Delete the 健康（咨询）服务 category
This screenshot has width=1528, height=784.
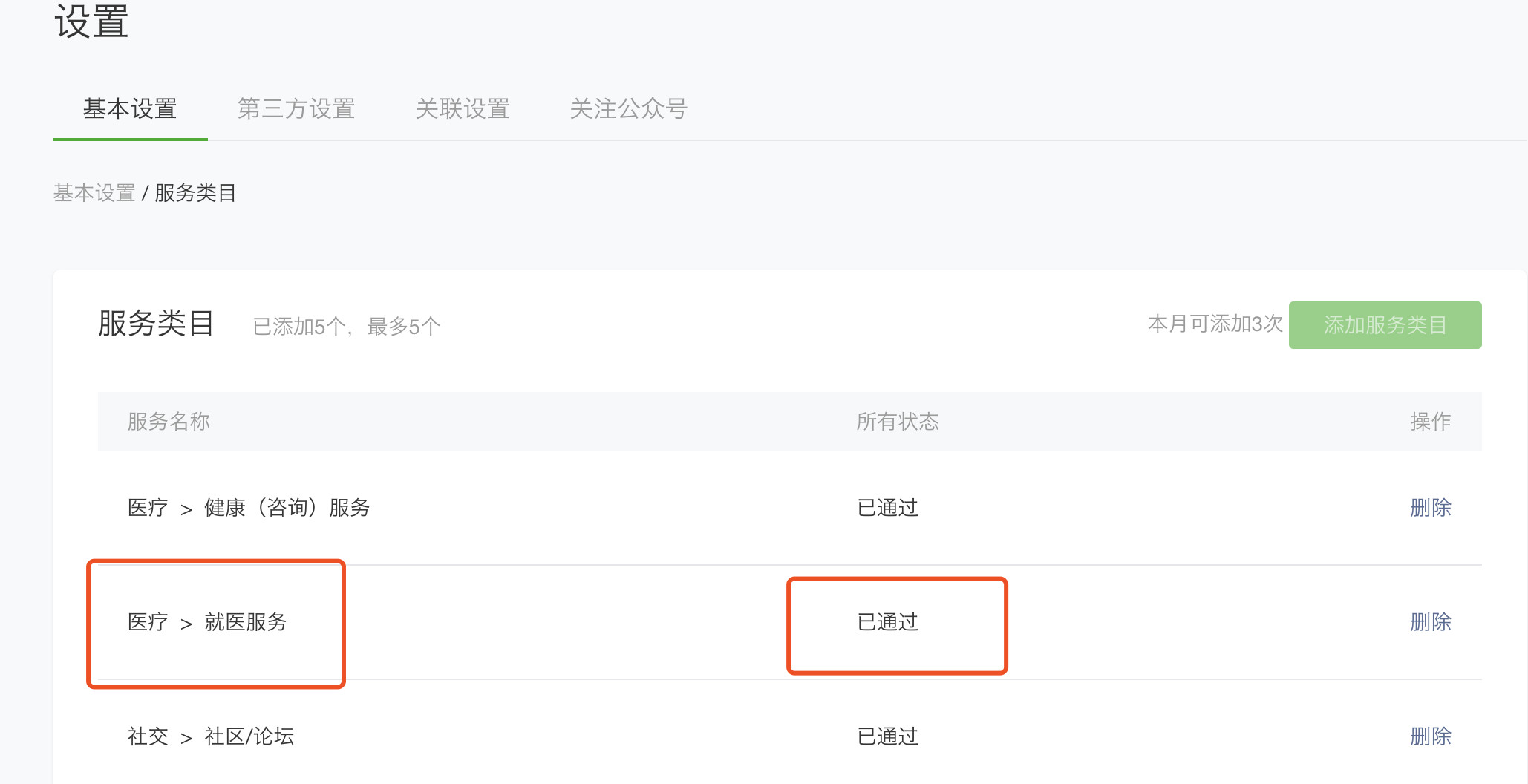click(x=1430, y=508)
